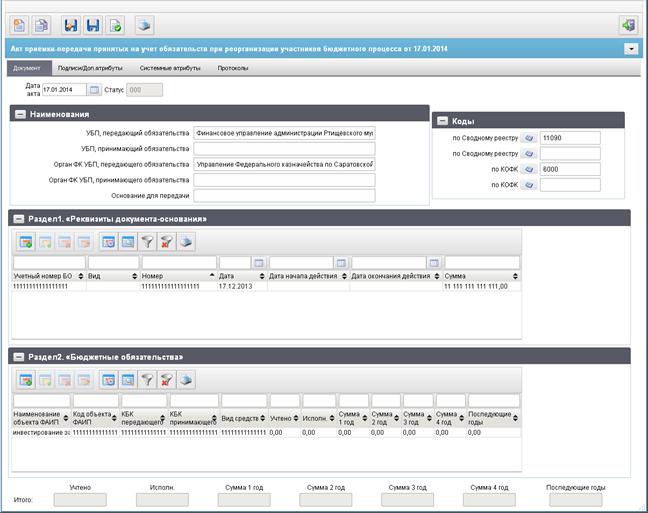Click the new document icon in top toolbar

[x=19, y=26]
